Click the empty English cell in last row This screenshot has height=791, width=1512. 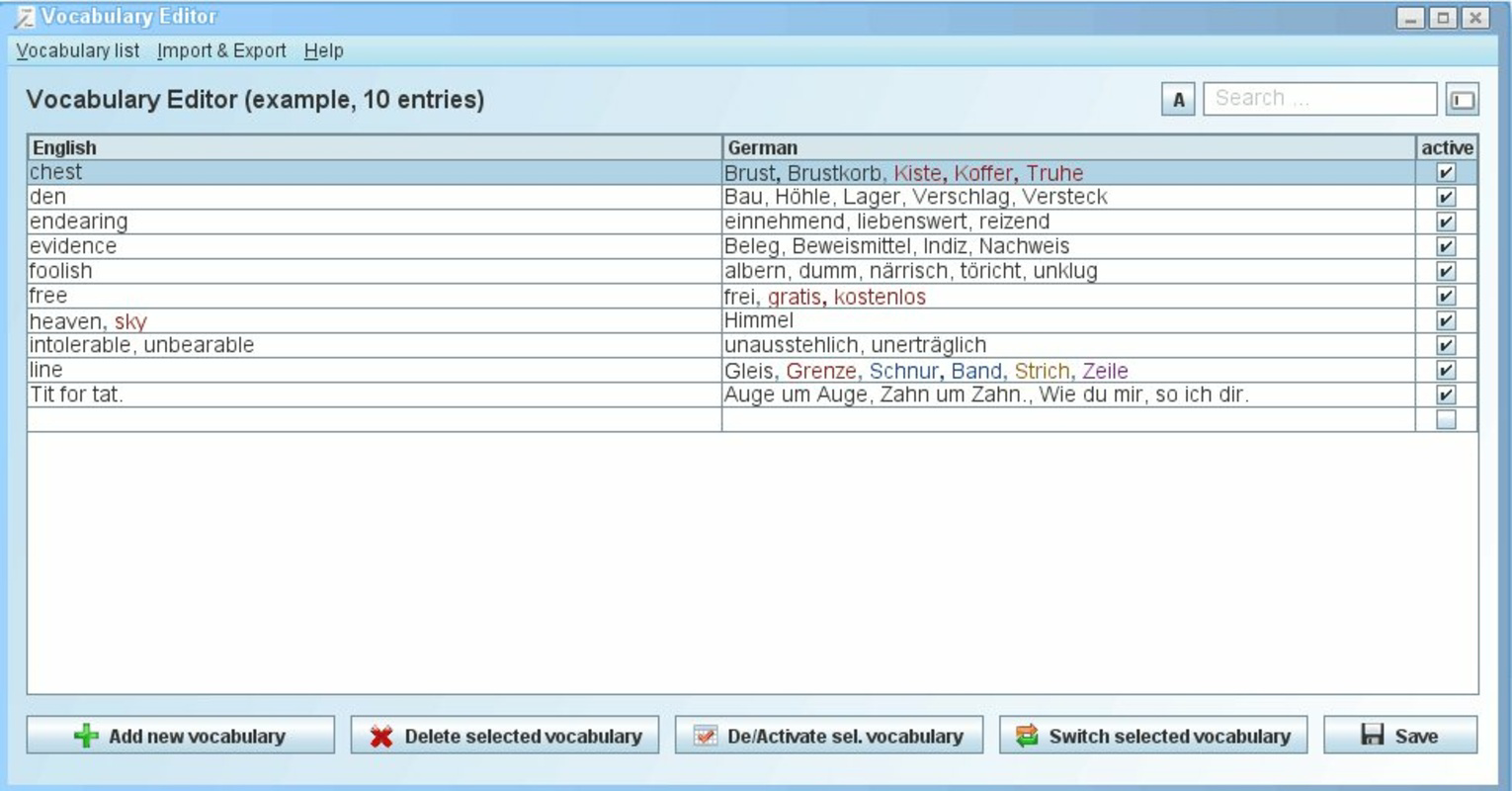[x=375, y=419]
